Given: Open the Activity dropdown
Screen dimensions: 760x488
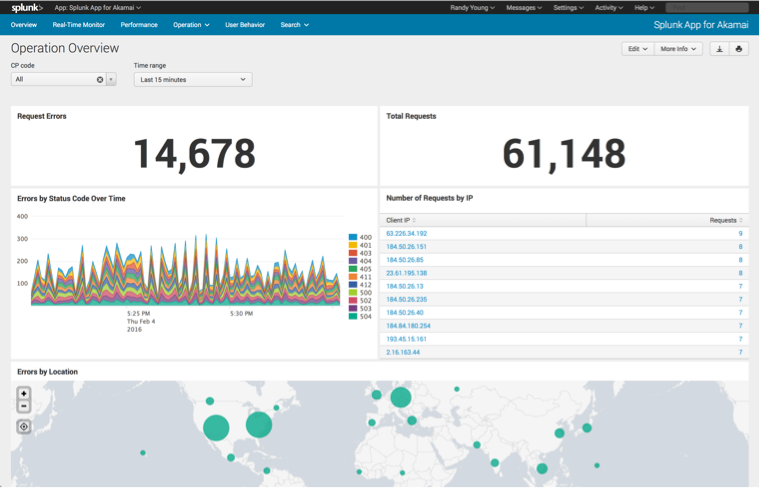Looking at the screenshot, I should click(609, 8).
